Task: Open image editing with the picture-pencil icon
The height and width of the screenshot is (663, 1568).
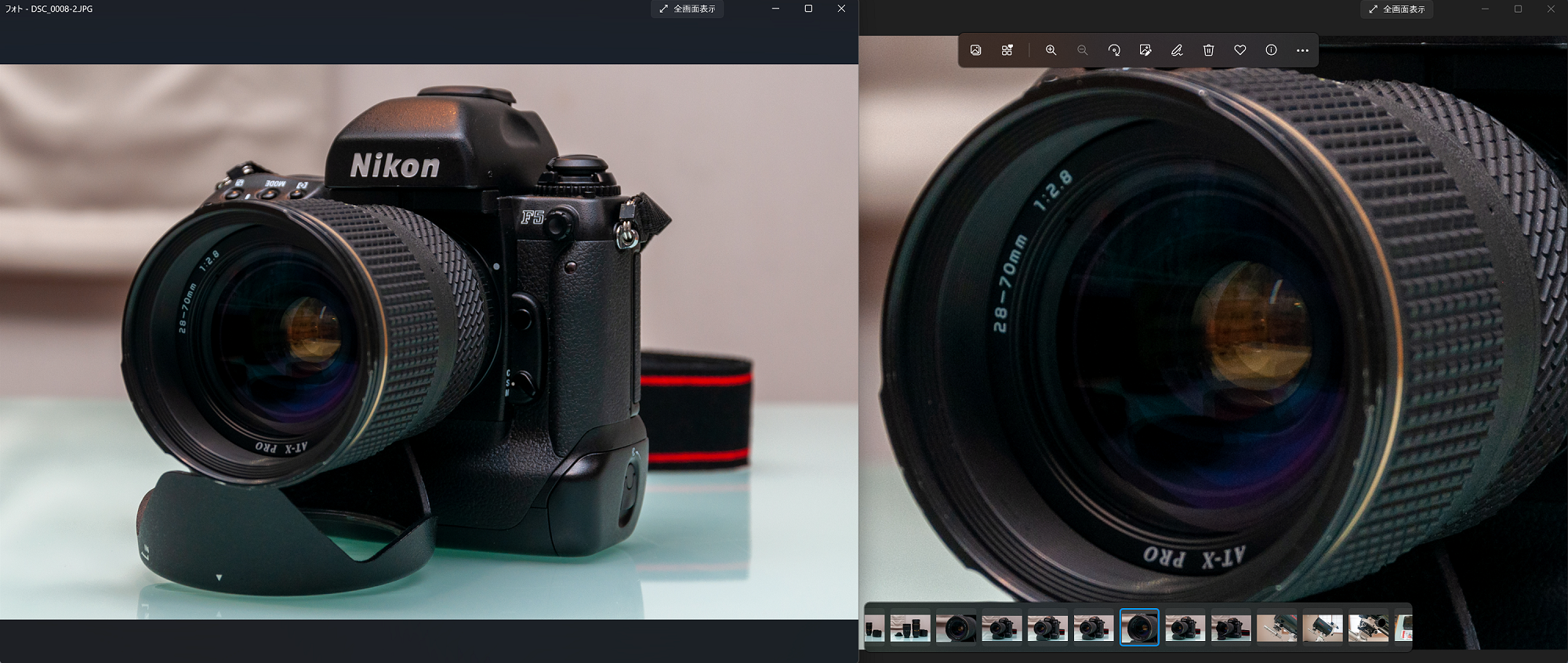Action: coord(1145,50)
